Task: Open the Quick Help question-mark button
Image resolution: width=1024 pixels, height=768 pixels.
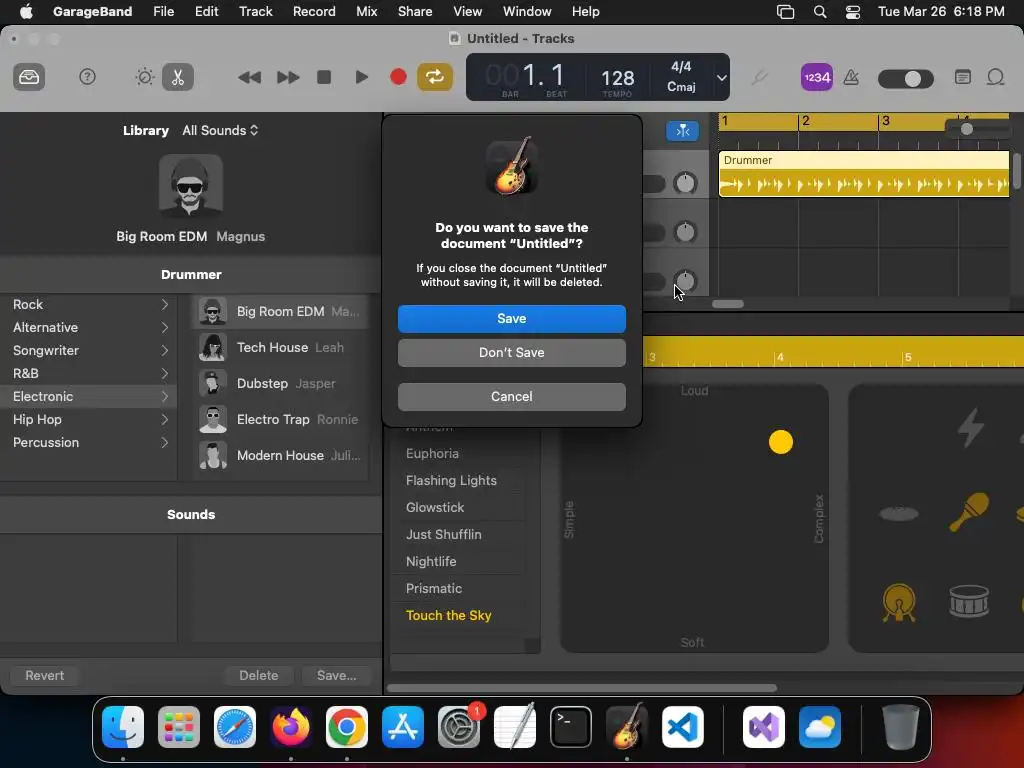Action: 87,77
